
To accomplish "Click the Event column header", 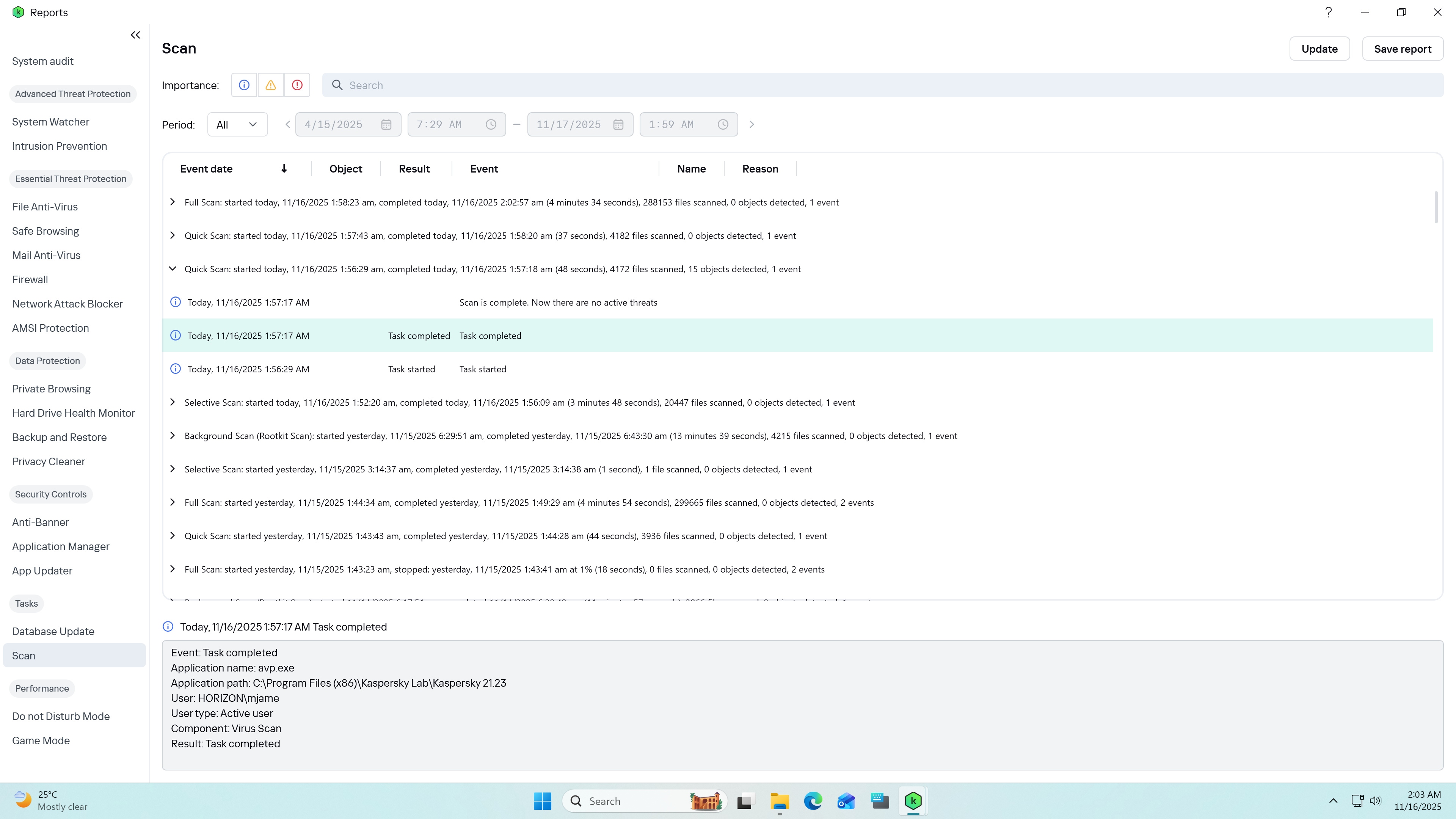I will tap(484, 168).
